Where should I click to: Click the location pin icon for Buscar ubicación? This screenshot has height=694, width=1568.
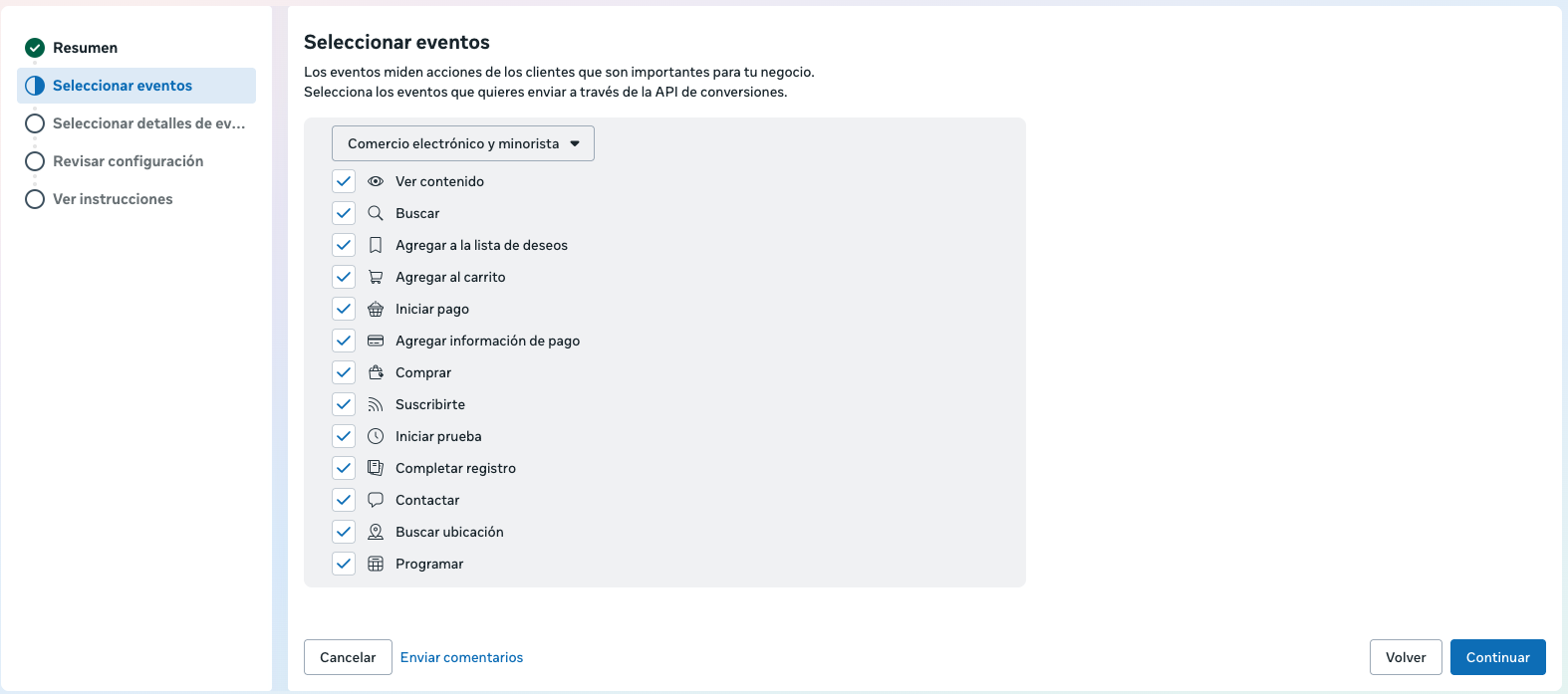click(x=376, y=532)
